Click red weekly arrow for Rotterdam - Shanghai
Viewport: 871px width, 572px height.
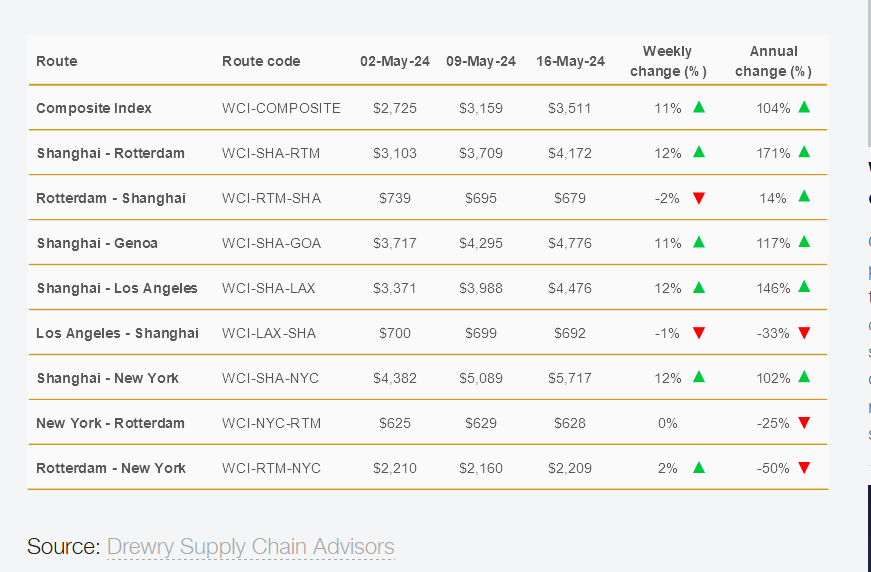(699, 198)
